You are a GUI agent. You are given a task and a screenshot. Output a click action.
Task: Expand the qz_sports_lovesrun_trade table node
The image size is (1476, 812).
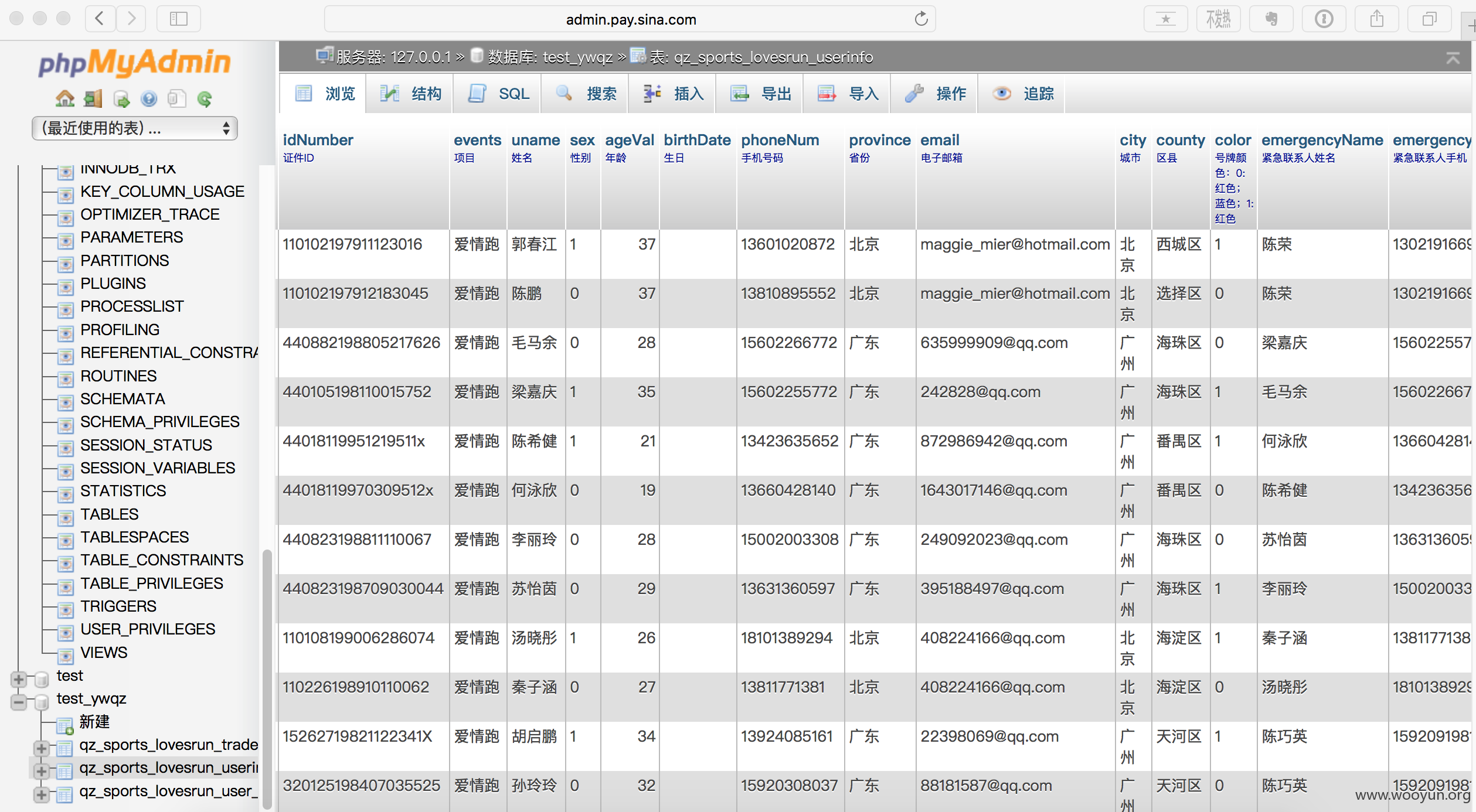[42, 748]
